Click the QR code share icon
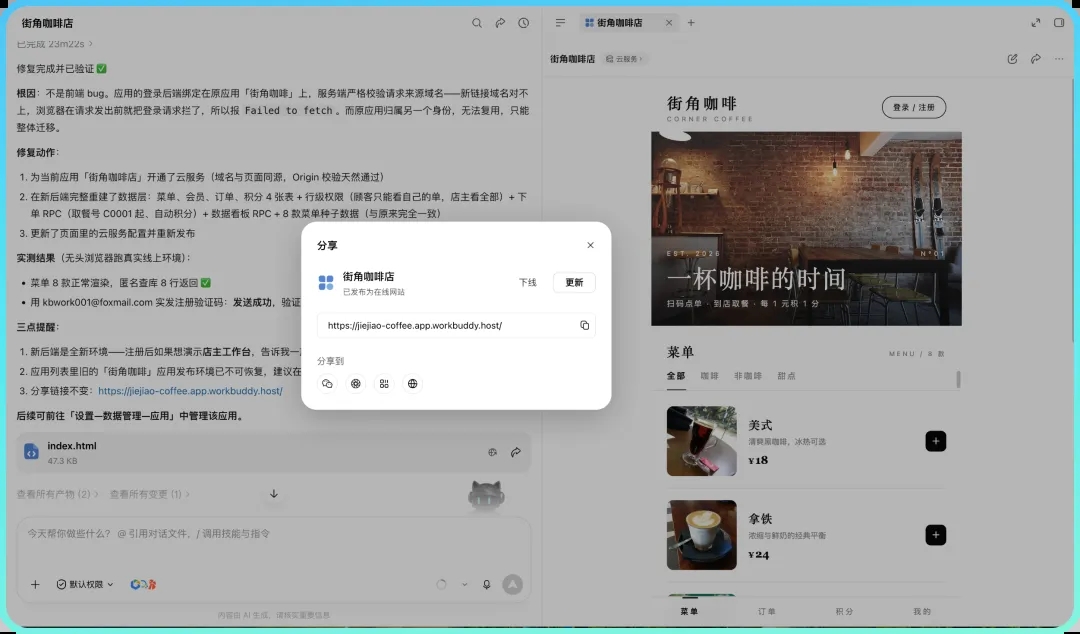The width and height of the screenshot is (1080, 634). click(x=384, y=384)
